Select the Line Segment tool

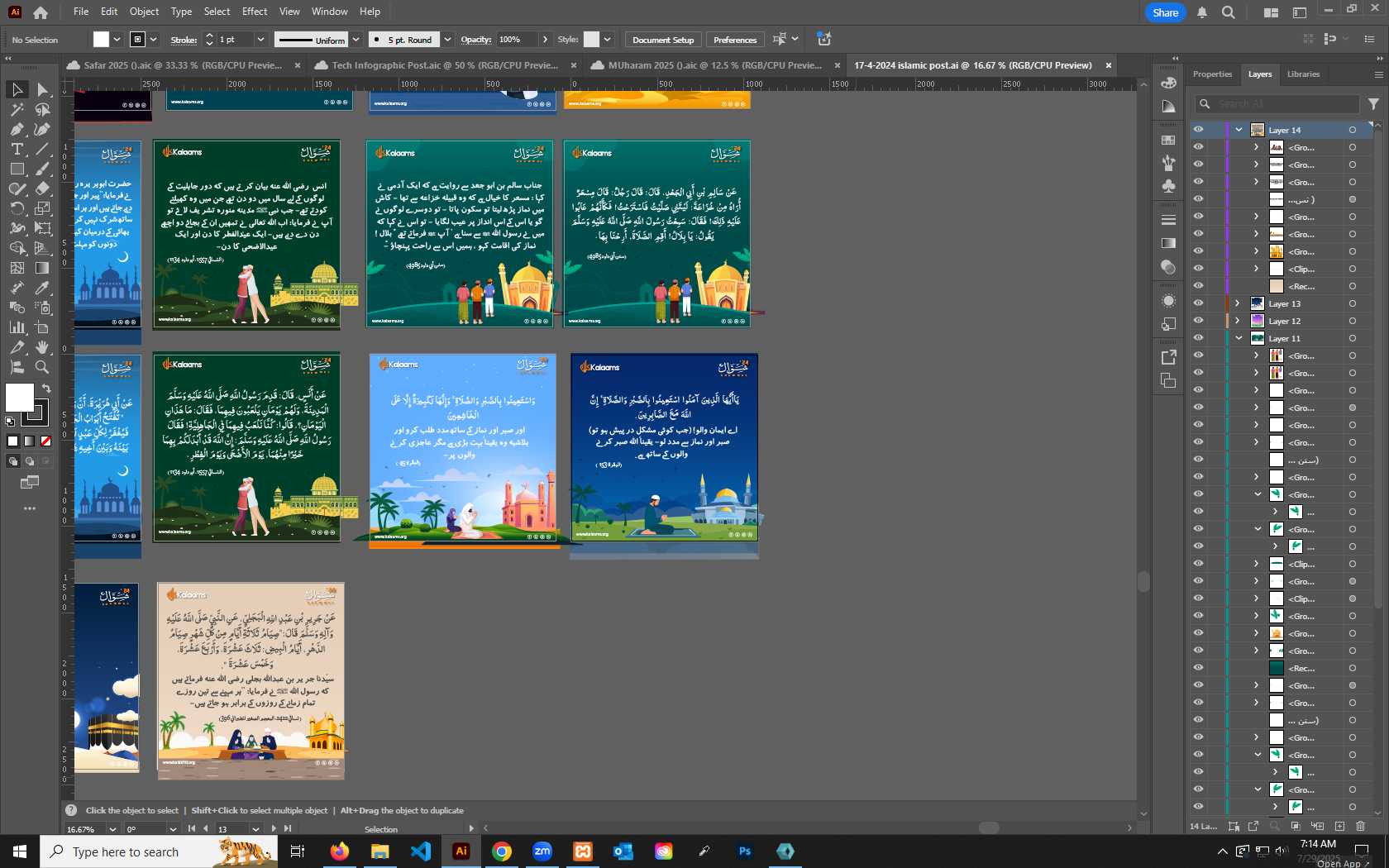coord(42,149)
